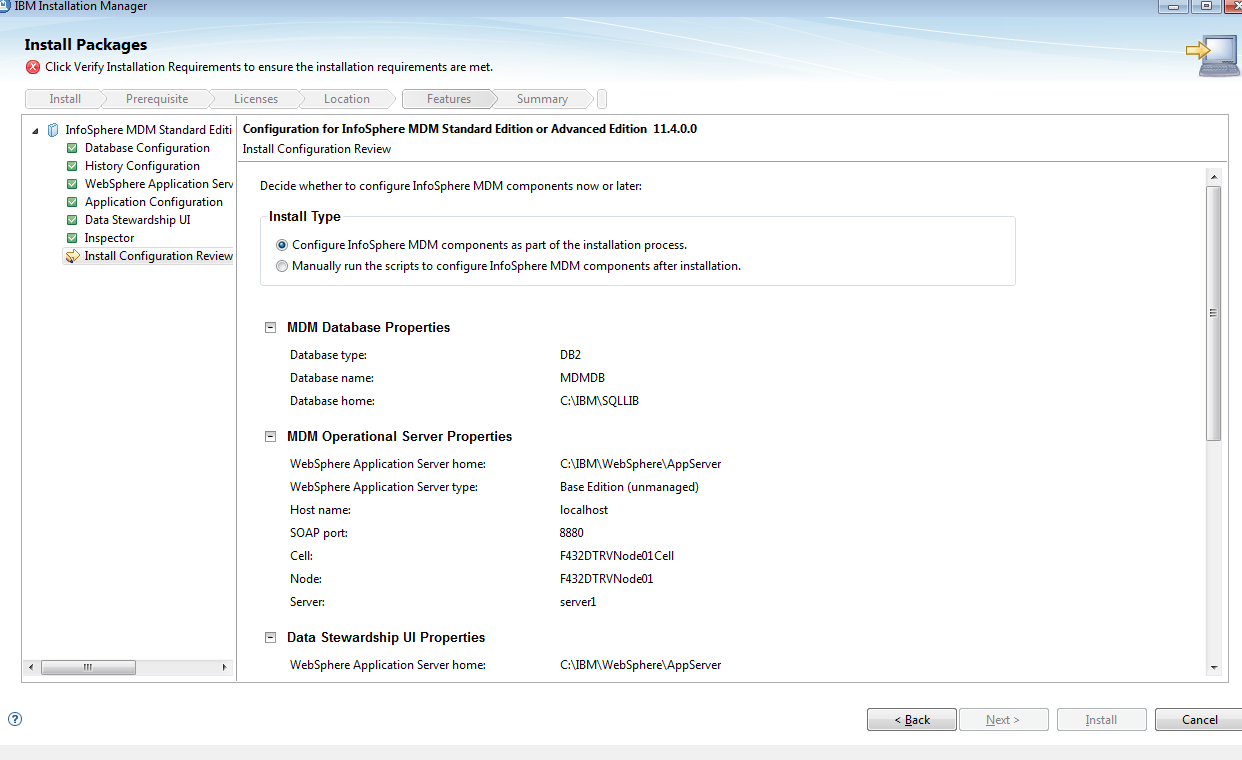The image size is (1242, 760).
Task: Click the Data Stewardship UI WebSphere home path
Action: (640, 665)
